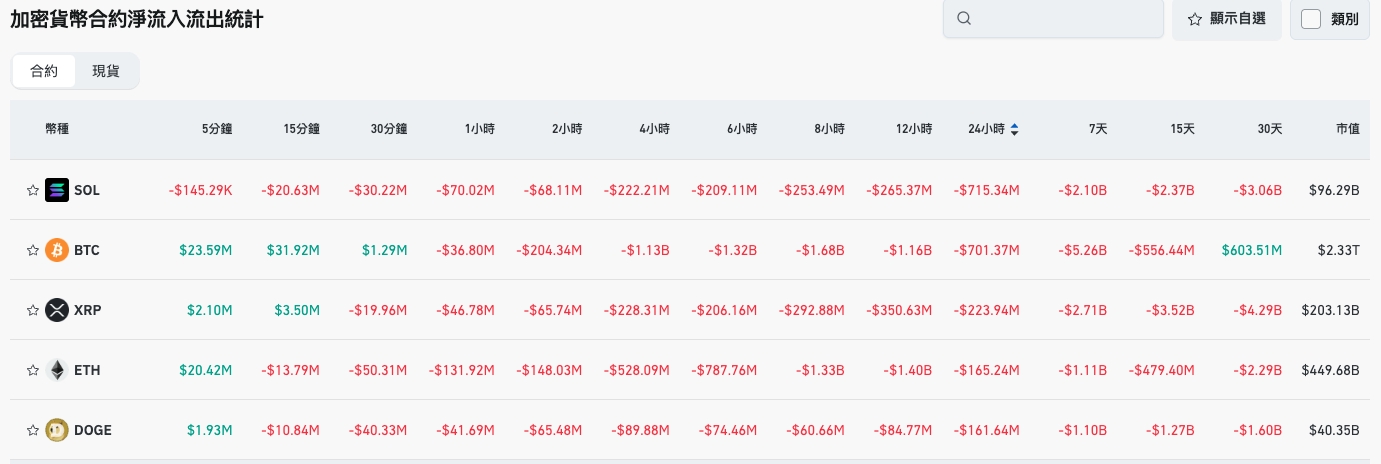Sort by the 24小時 column arrow
The width and height of the screenshot is (1381, 464).
[1015, 129]
